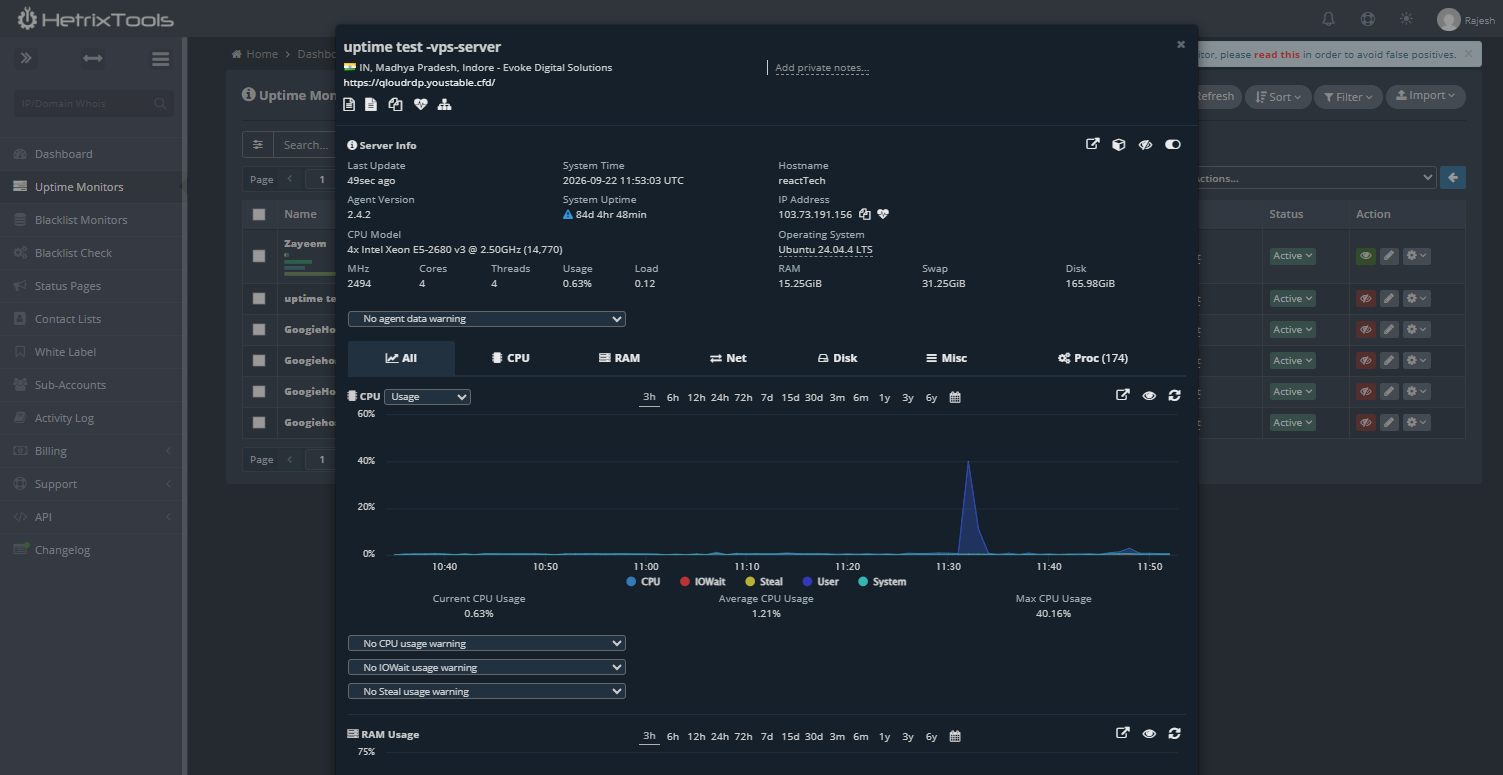Open the No Steal usage warning dropdown
The width and height of the screenshot is (1503, 775).
tap(487, 691)
